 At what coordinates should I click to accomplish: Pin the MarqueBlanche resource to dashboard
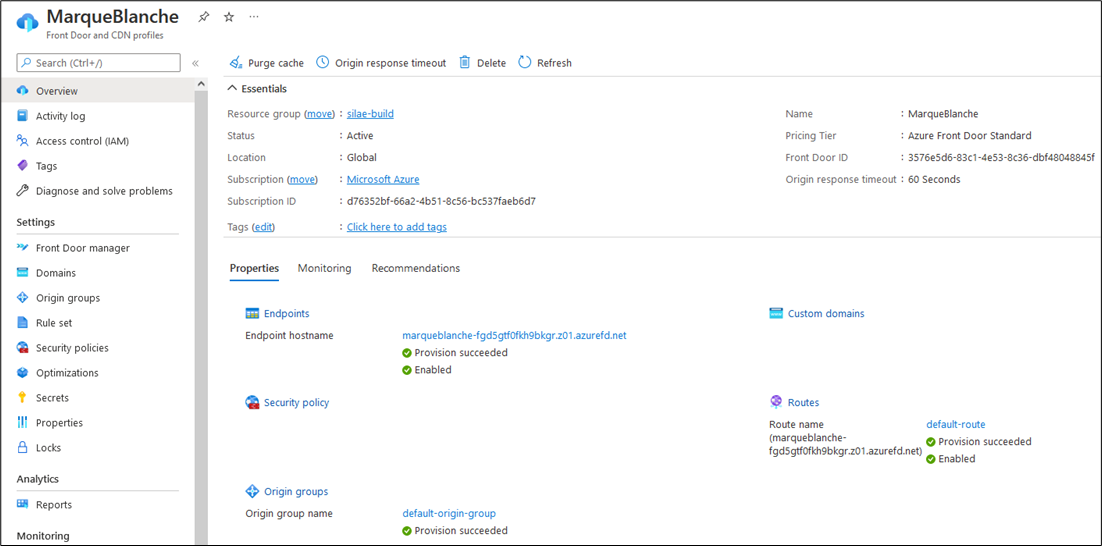(x=204, y=17)
